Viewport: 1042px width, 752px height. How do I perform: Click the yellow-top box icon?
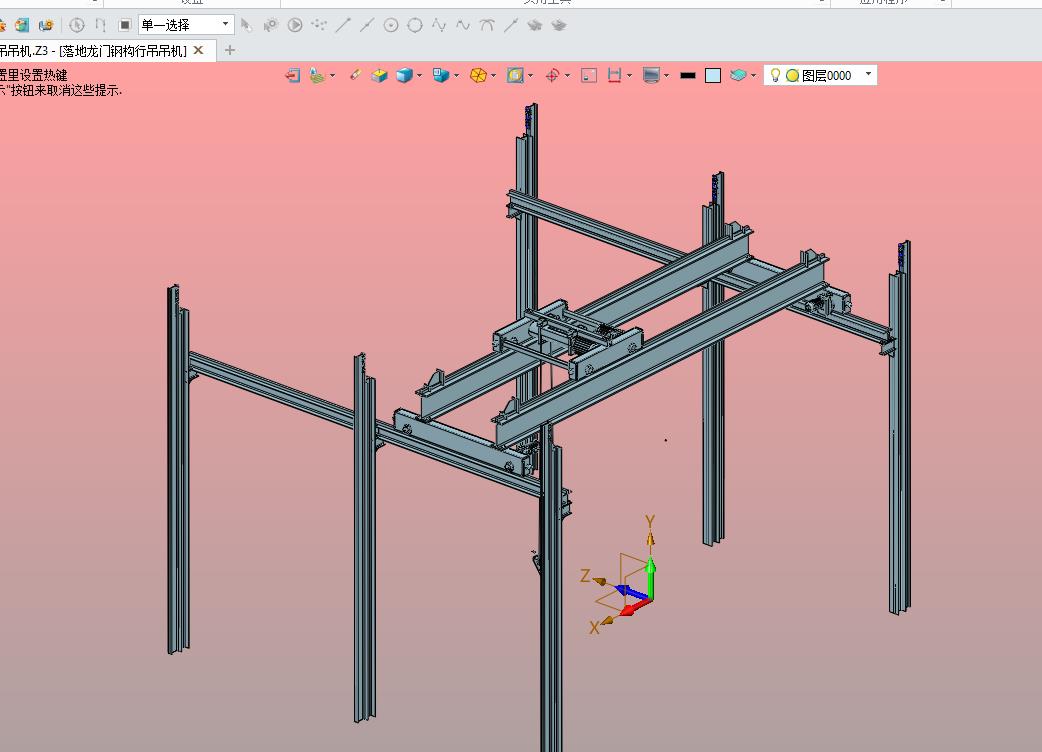coord(380,75)
